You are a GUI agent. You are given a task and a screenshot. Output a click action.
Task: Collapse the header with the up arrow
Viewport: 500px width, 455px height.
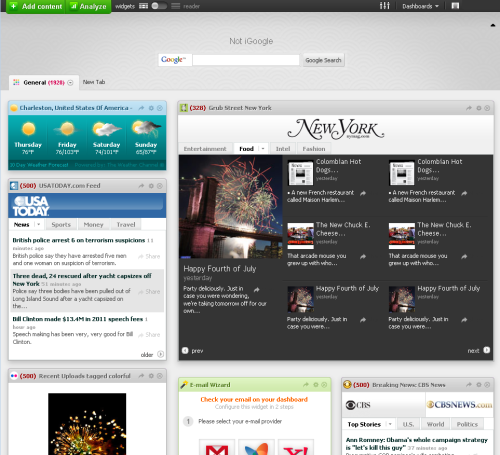pos(493,25)
